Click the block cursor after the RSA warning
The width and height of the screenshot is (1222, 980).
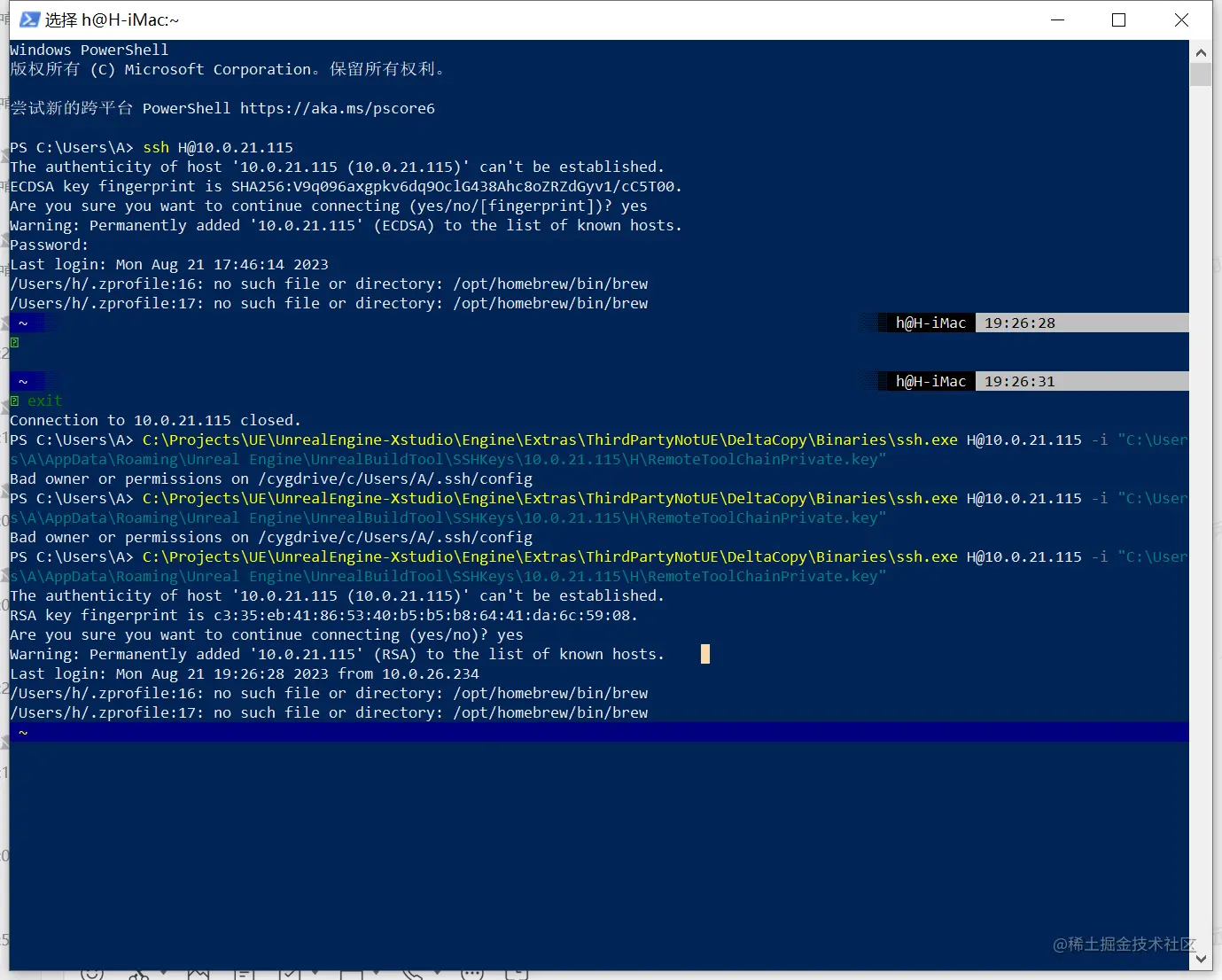tap(705, 654)
